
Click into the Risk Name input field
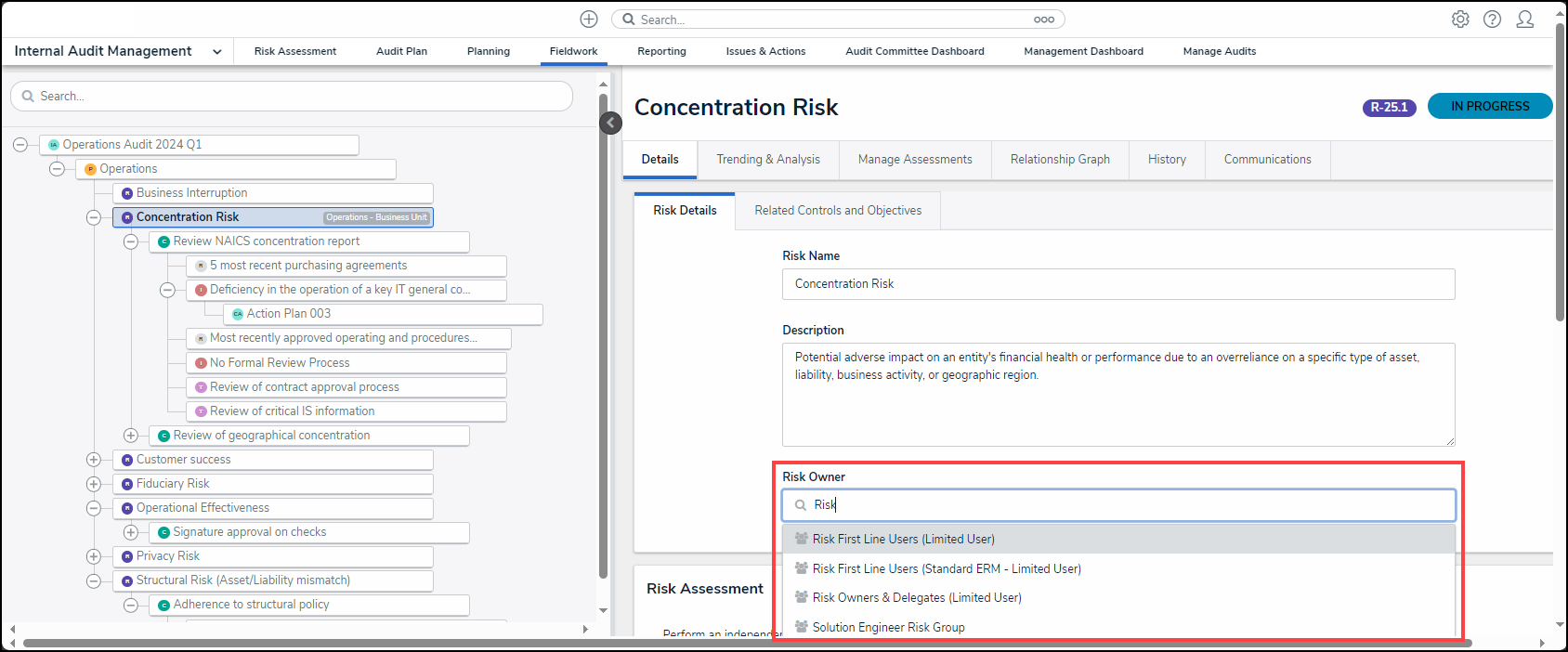(1117, 284)
